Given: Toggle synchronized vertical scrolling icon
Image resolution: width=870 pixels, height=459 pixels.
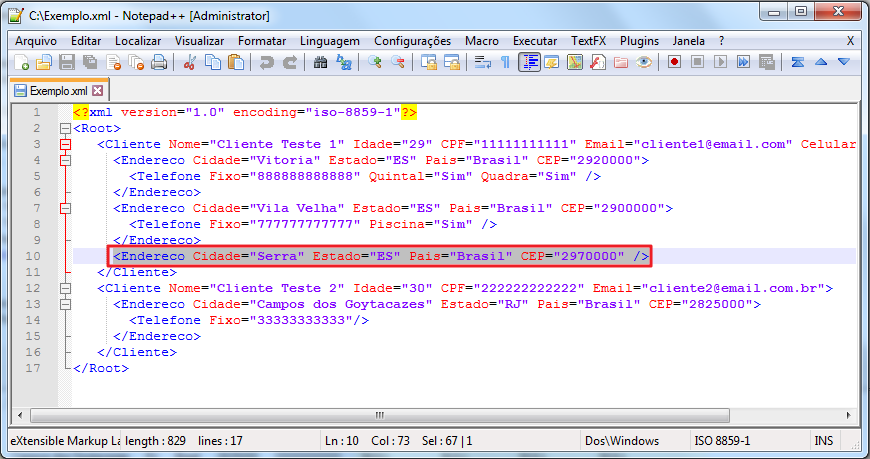Looking at the screenshot, I should coord(428,62).
